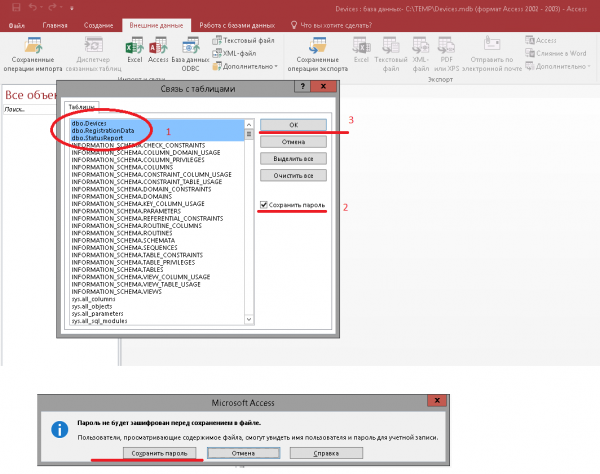600x474 pixels.
Task: Import a text file (Текстовый файл)
Action: tap(243, 40)
